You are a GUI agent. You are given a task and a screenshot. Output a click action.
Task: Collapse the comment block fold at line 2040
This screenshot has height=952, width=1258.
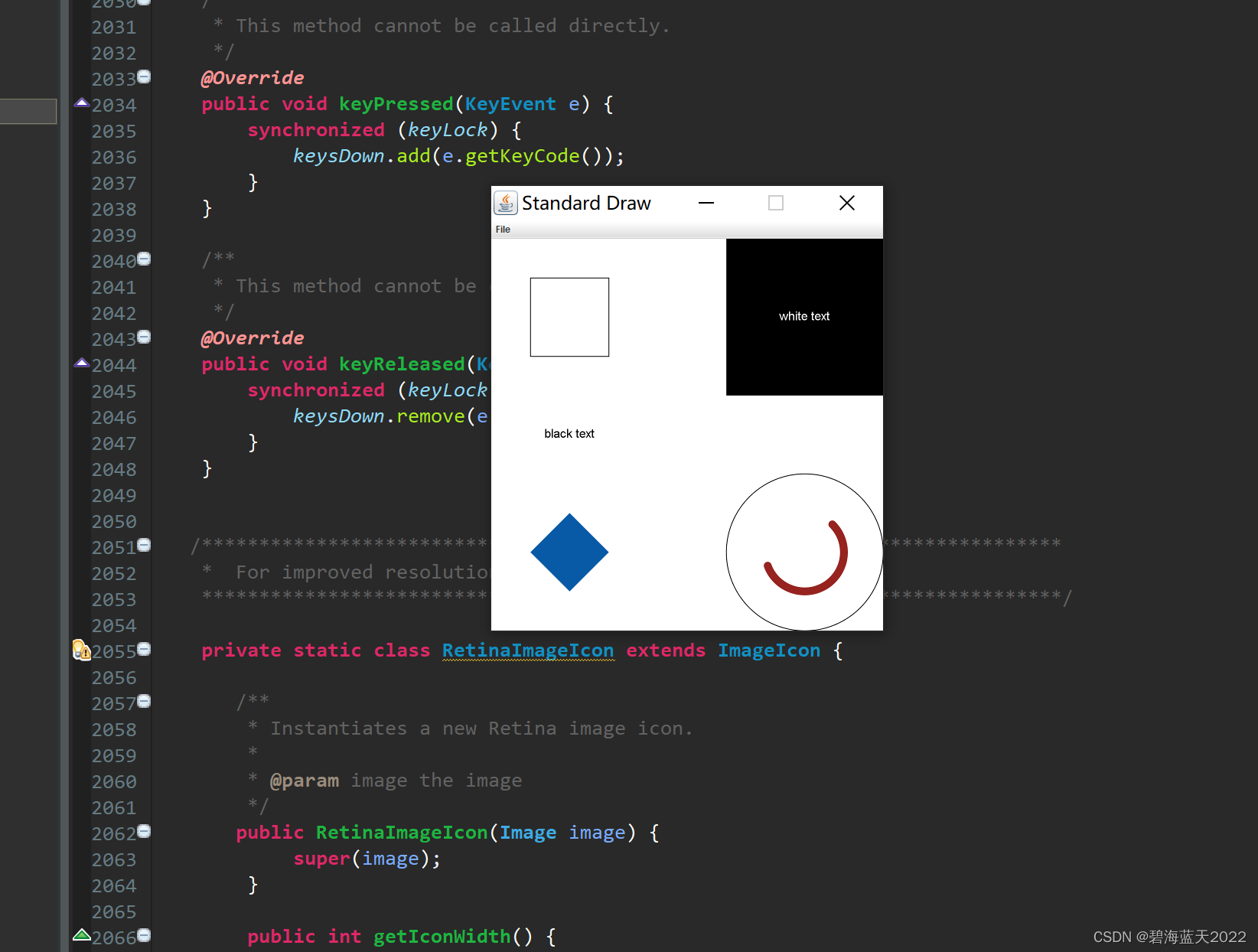pyautogui.click(x=144, y=259)
